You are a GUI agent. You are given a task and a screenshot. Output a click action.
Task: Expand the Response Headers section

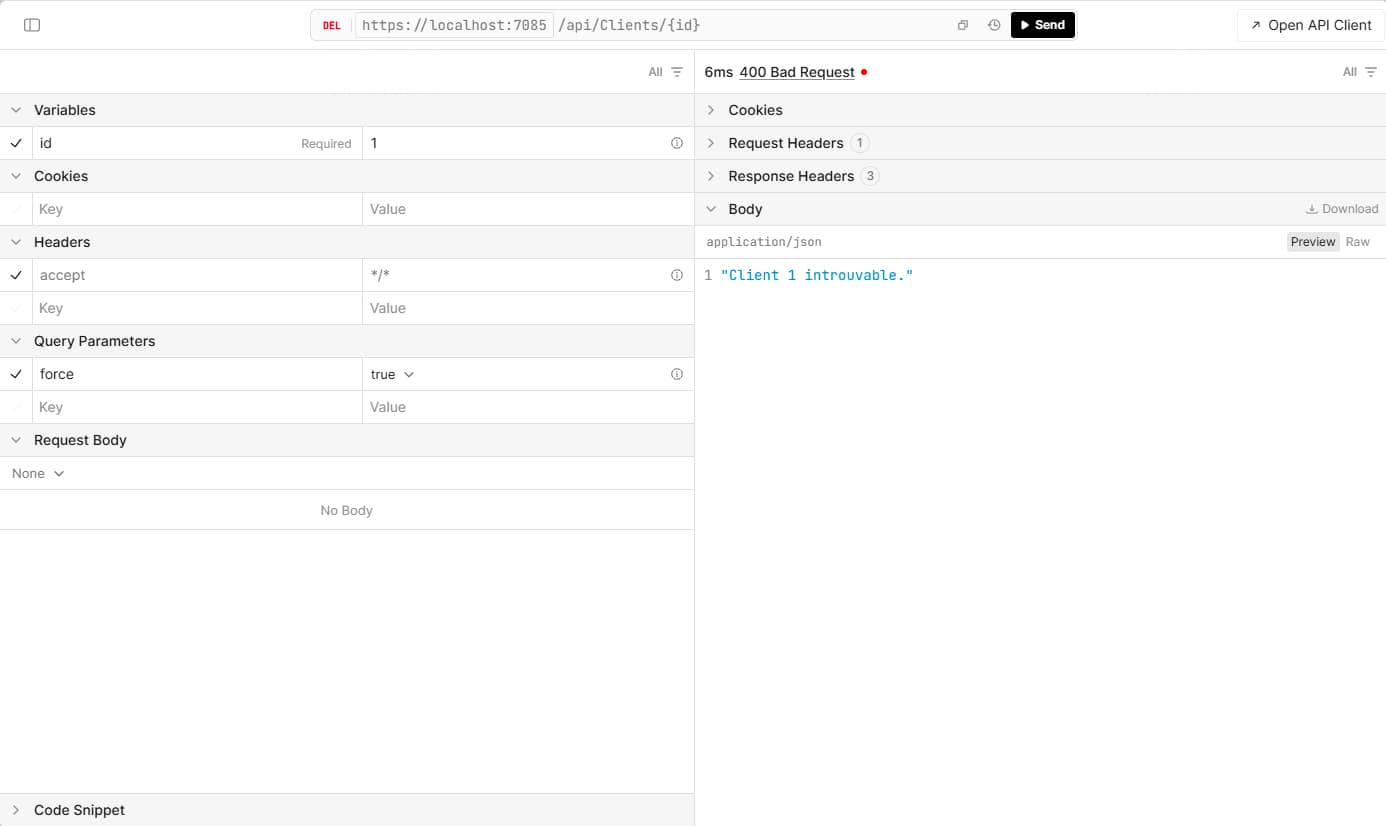[x=711, y=176]
